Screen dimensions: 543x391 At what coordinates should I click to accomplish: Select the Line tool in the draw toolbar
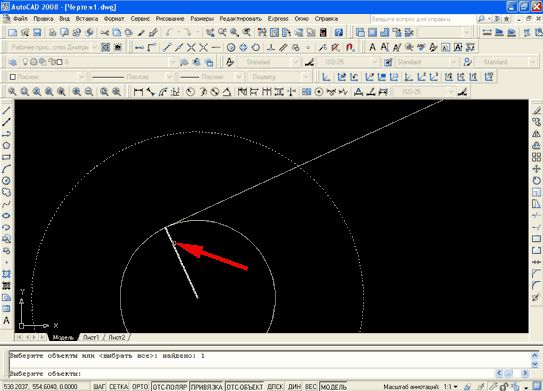point(7,110)
